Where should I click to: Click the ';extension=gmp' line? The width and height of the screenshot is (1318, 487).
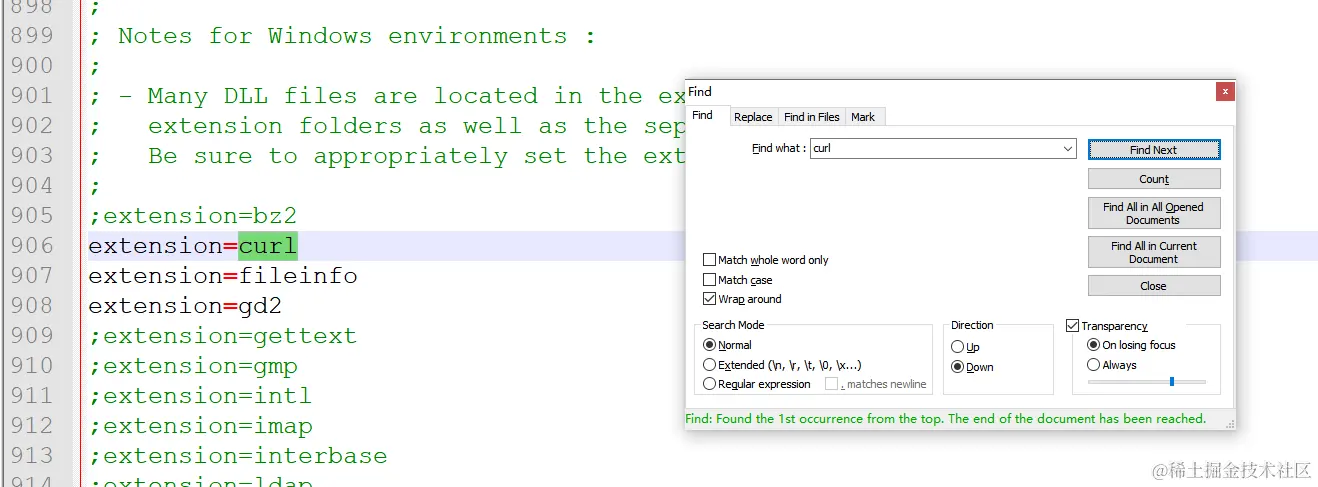tap(193, 366)
